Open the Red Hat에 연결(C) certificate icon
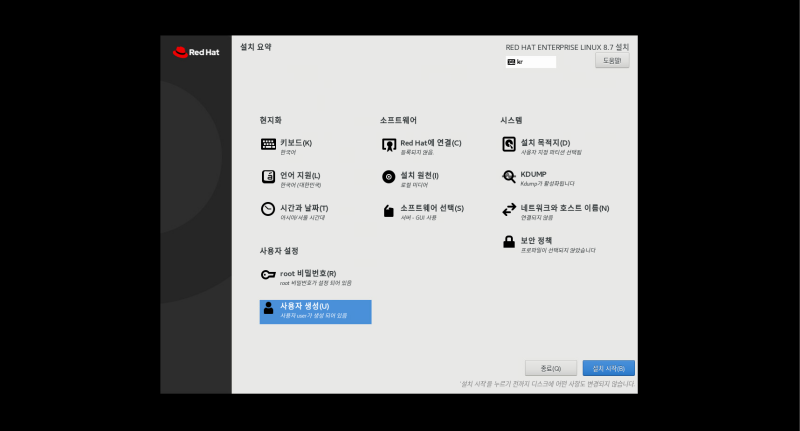This screenshot has width=800, height=431. point(389,145)
